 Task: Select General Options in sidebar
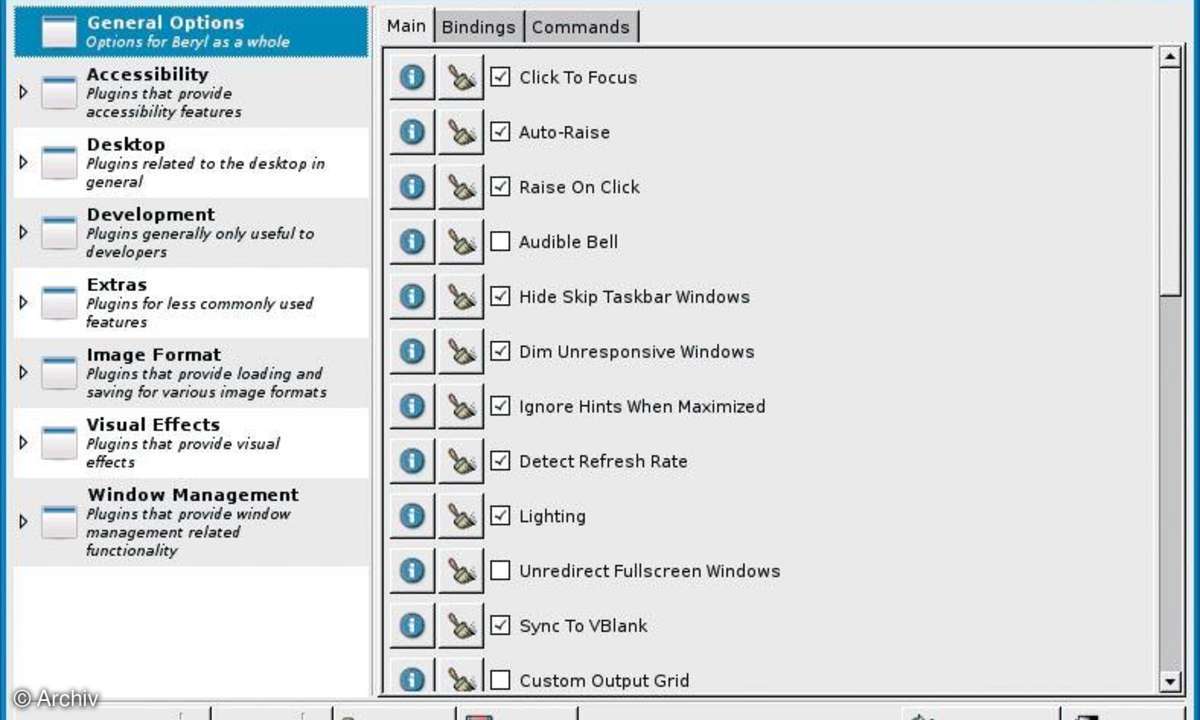191,31
